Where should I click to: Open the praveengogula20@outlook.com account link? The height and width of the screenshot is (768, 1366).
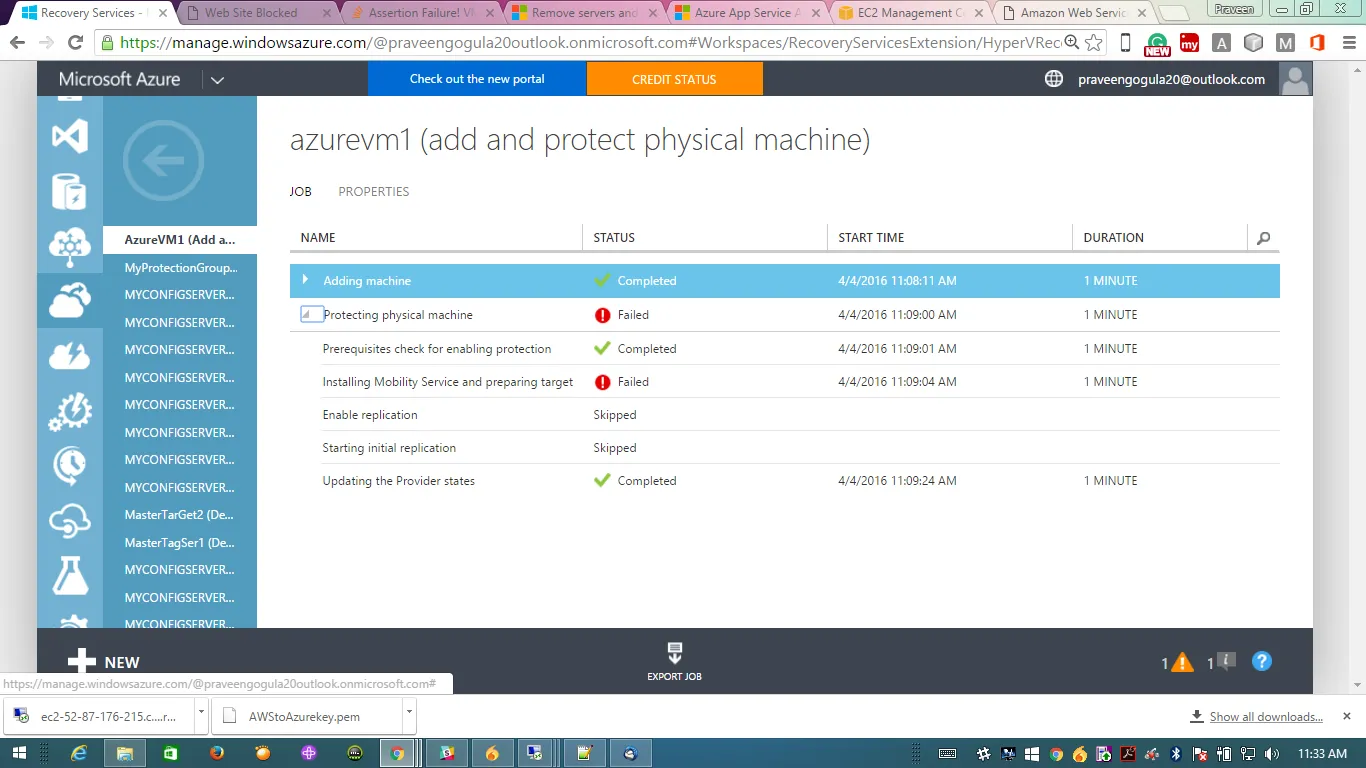click(1171, 80)
